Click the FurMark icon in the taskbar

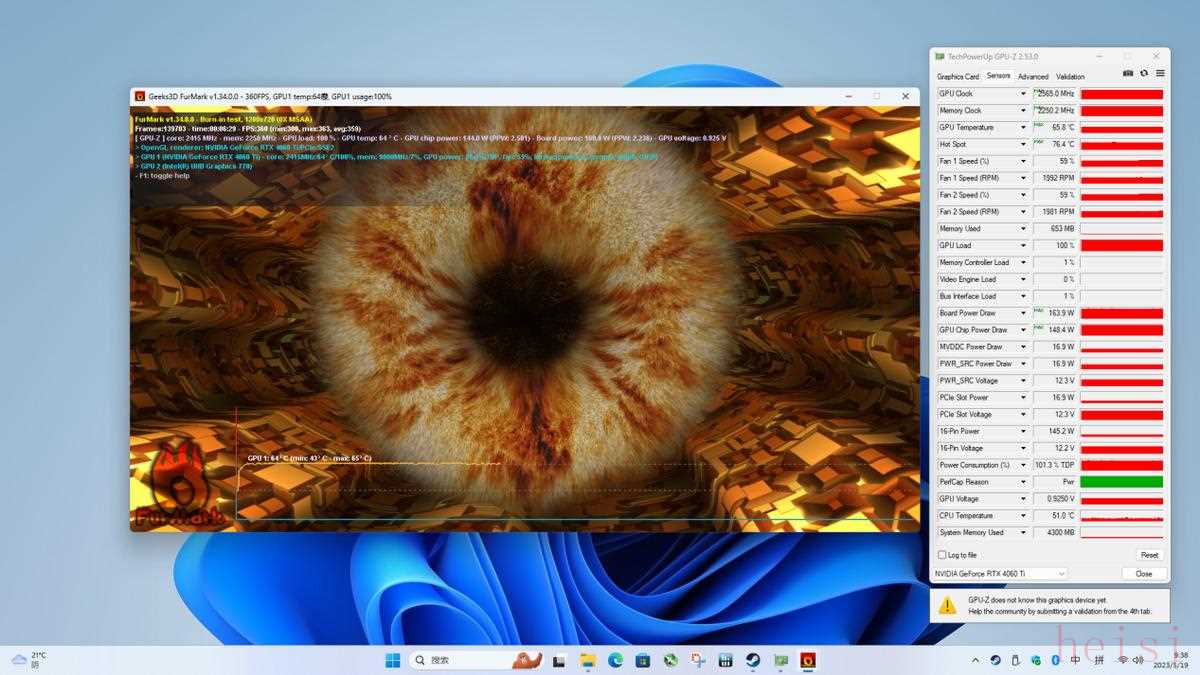(807, 660)
